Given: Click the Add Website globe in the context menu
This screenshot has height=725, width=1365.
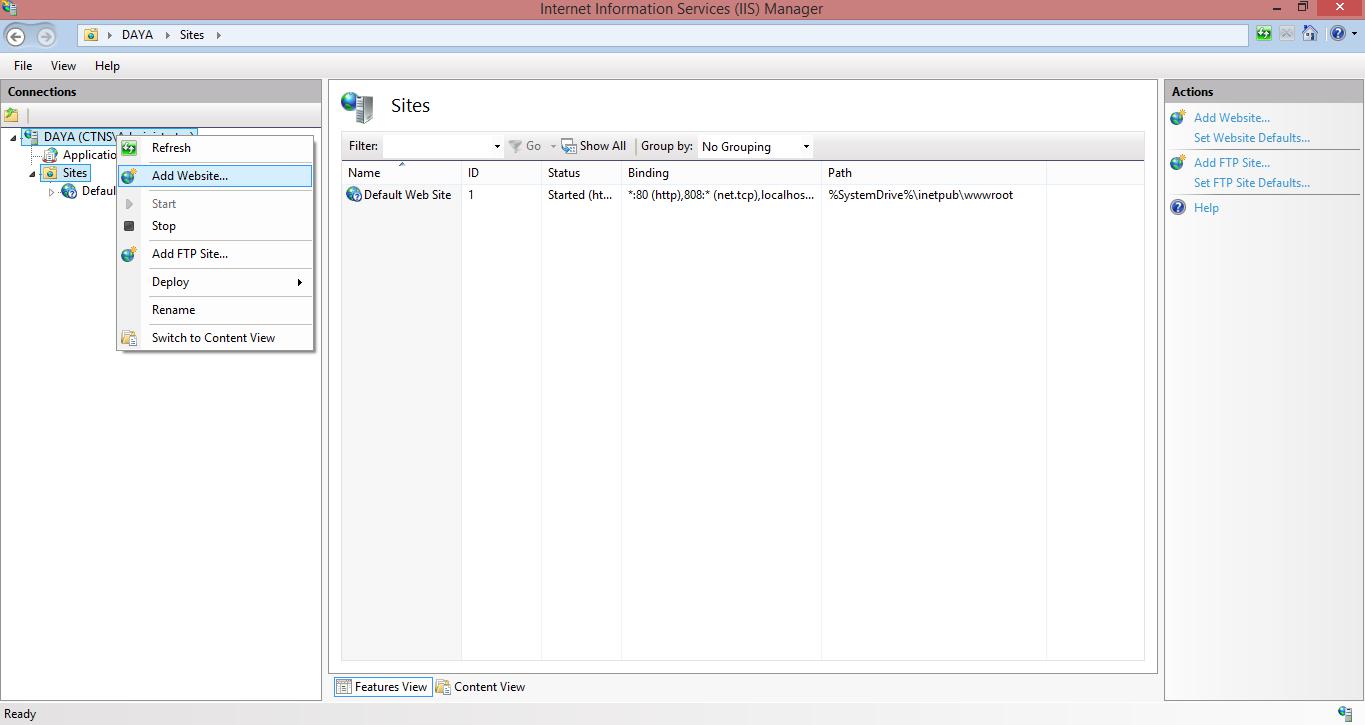Looking at the screenshot, I should [129, 176].
